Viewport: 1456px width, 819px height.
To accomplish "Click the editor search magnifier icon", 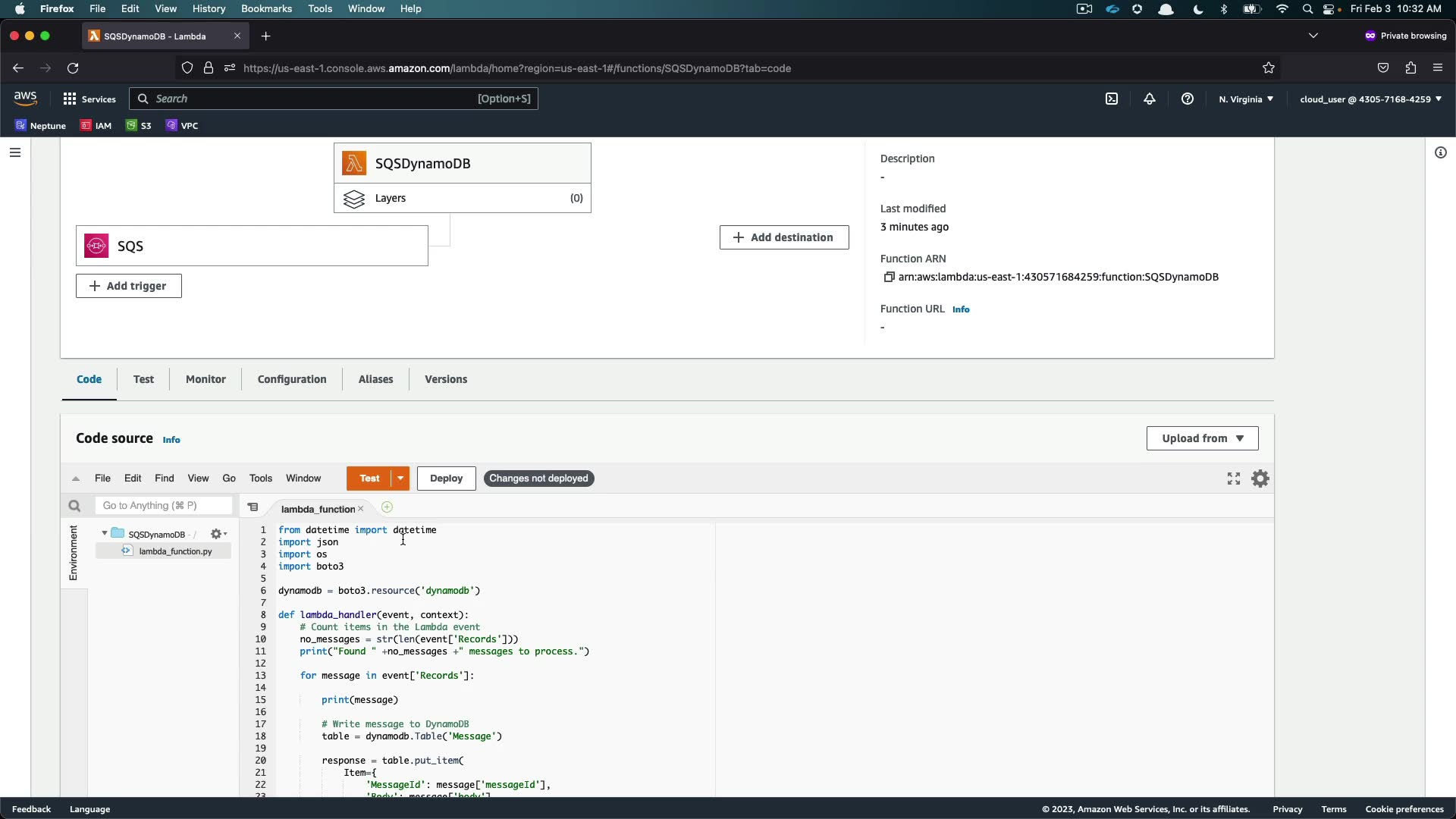I will (74, 506).
